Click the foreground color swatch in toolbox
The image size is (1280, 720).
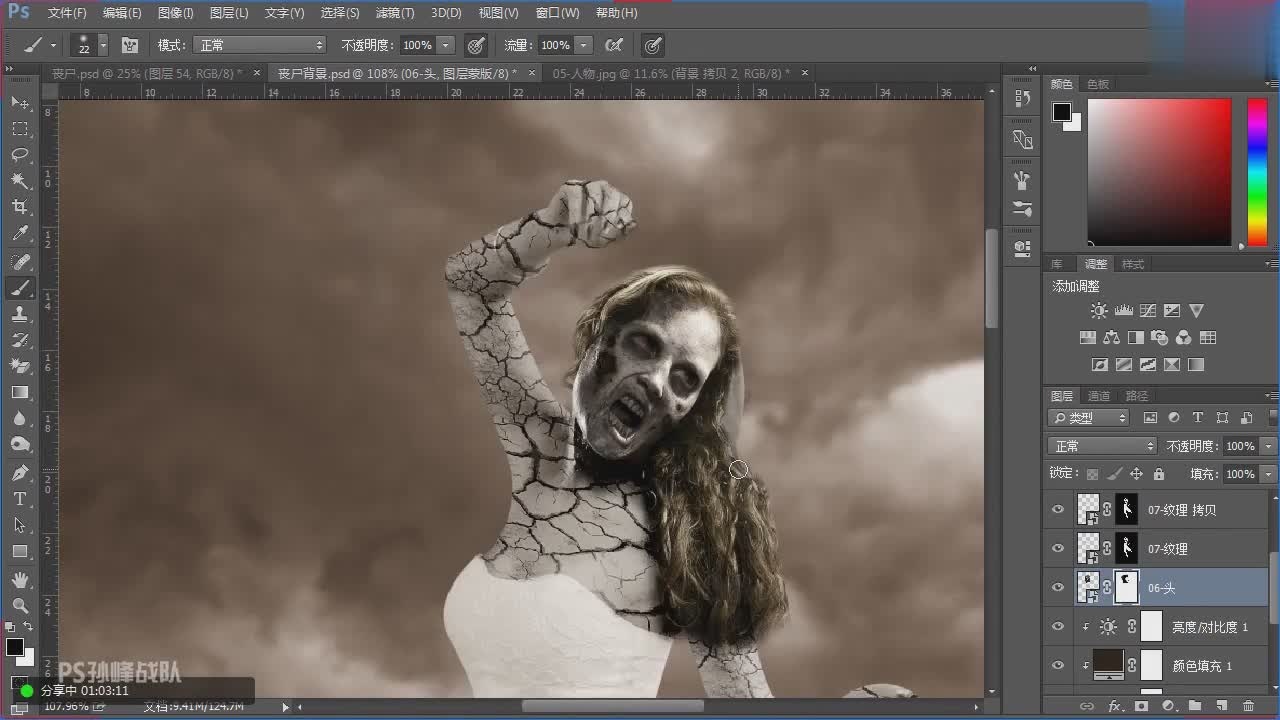(x=15, y=647)
